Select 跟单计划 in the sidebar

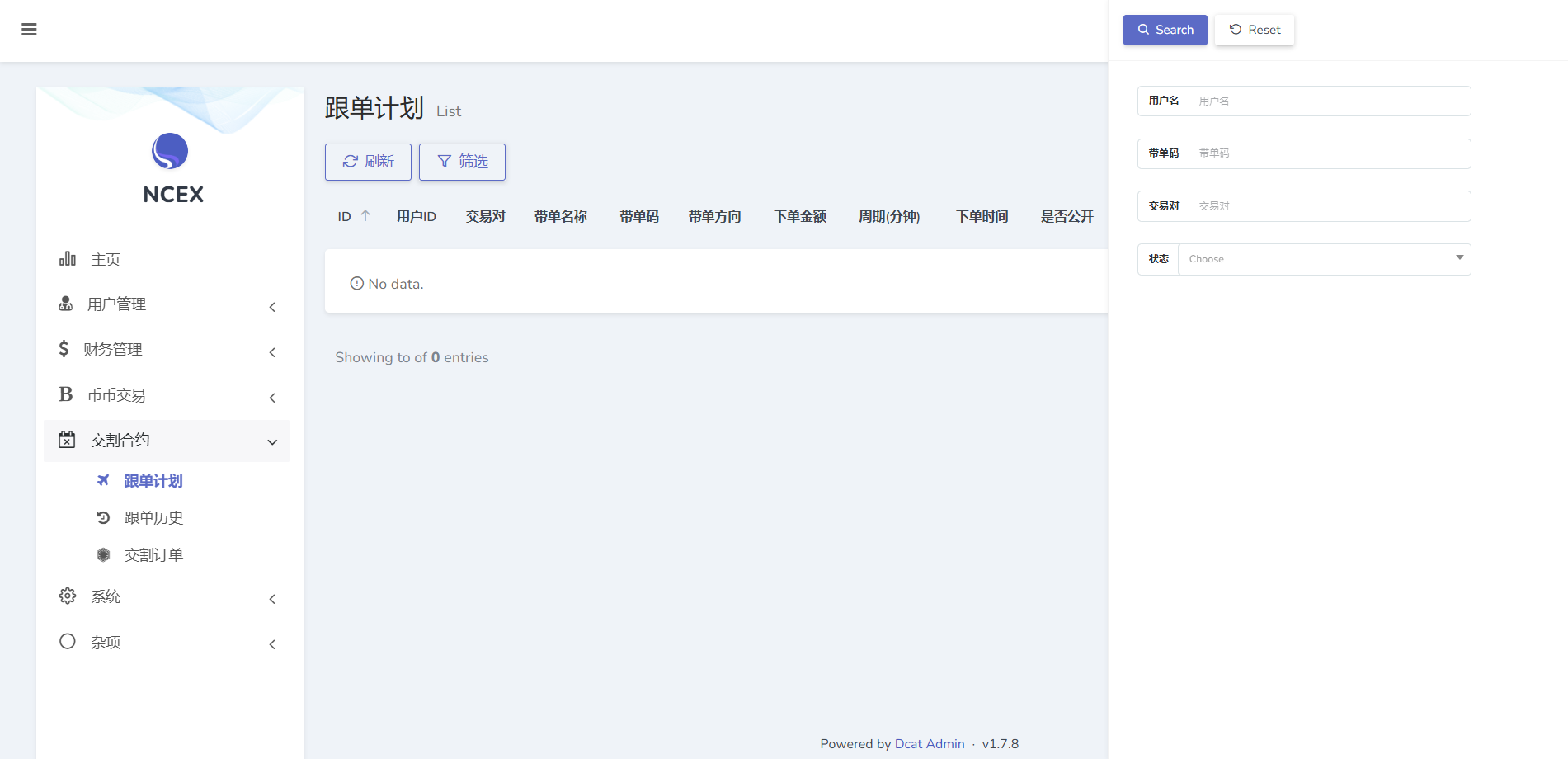[x=153, y=481]
